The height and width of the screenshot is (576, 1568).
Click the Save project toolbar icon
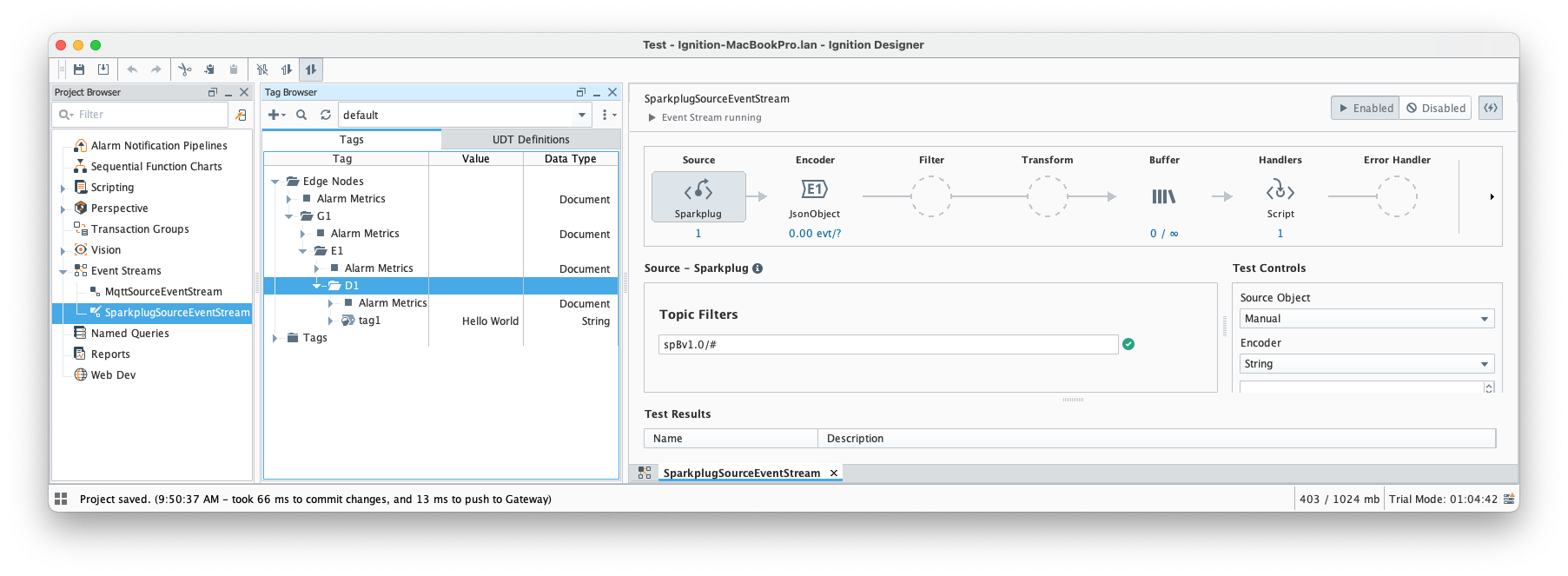click(79, 70)
